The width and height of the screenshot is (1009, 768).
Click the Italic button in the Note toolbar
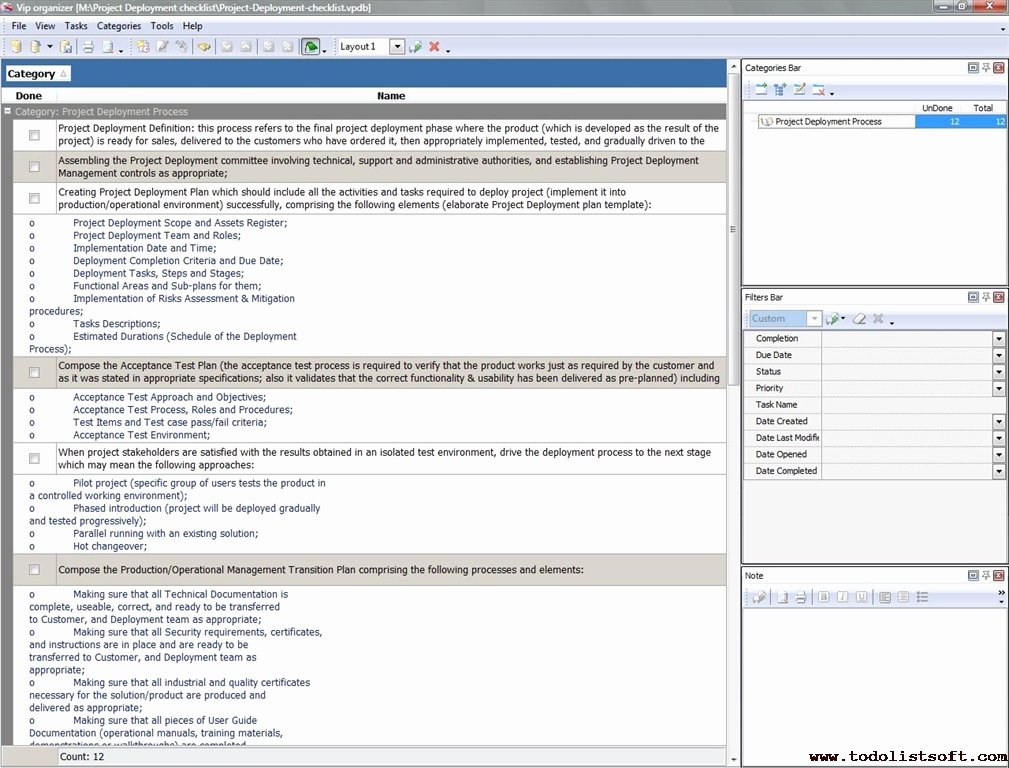[842, 597]
